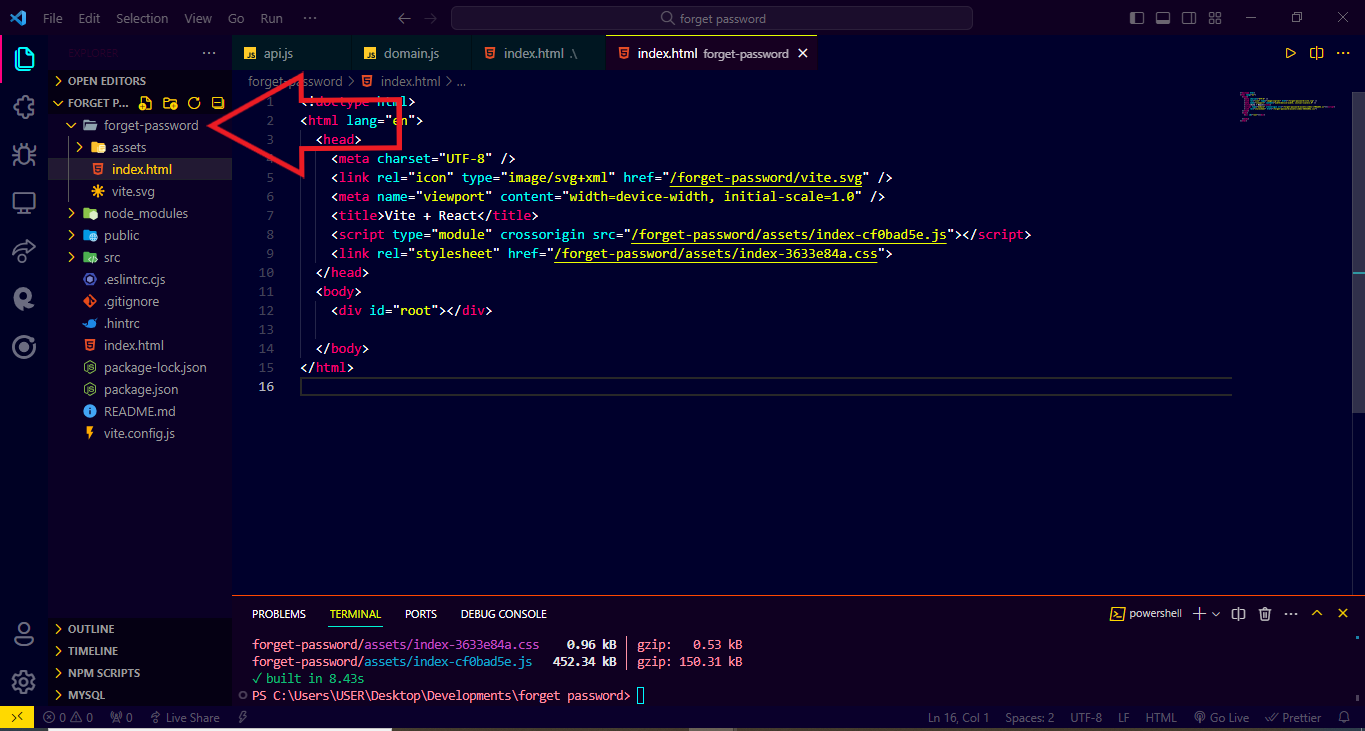Go forward with navigation arrow
This screenshot has width=1365, height=731.
tap(430, 18)
